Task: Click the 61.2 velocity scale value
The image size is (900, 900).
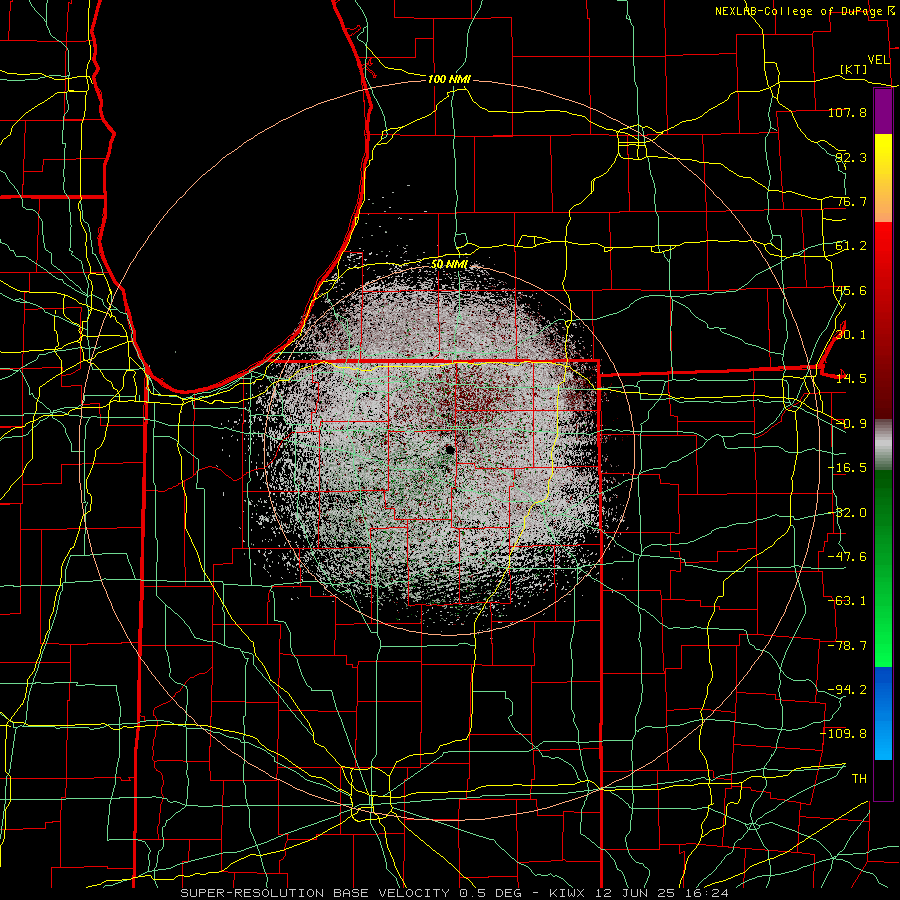Action: (x=851, y=246)
